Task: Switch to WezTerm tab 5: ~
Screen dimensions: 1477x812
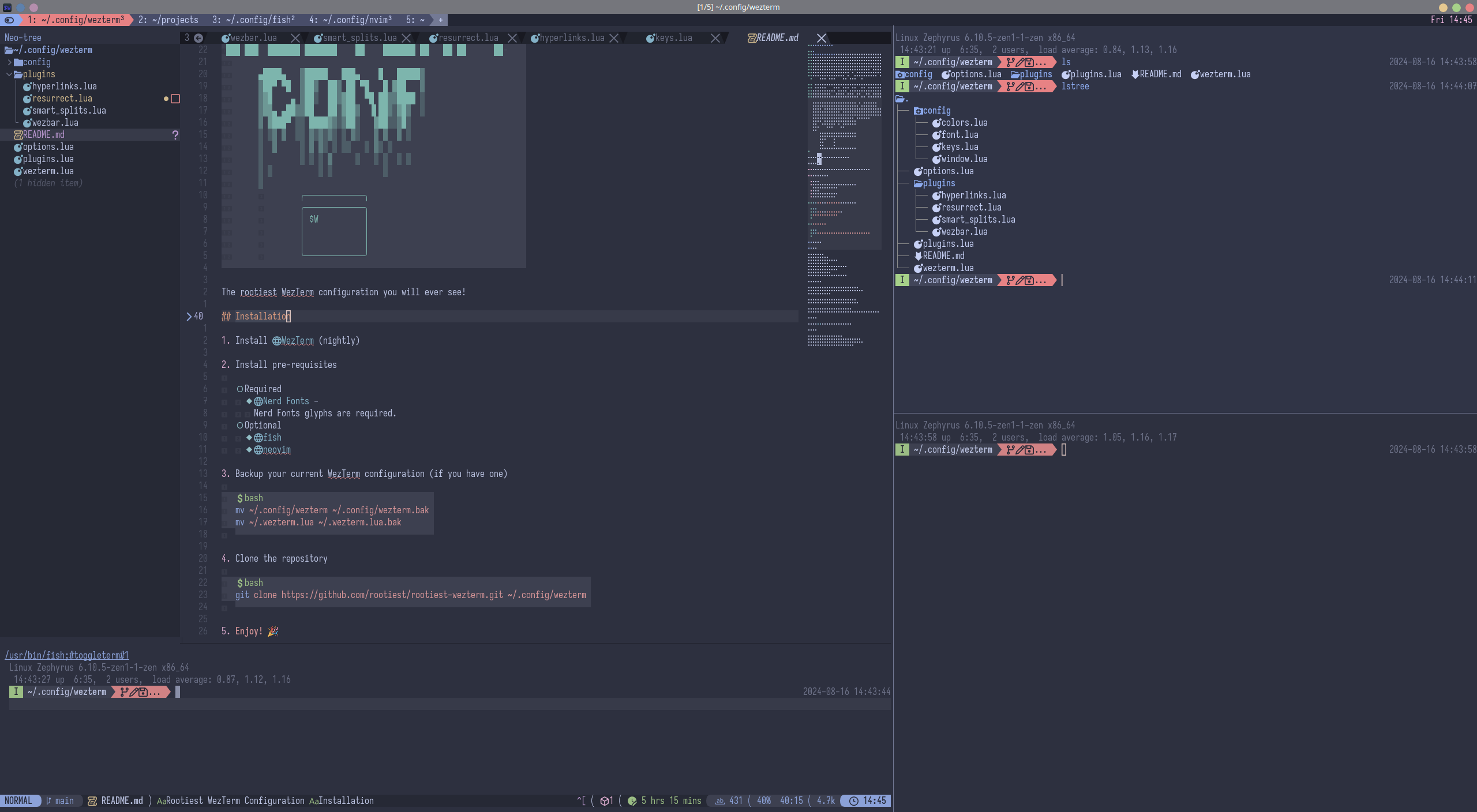Action: click(x=415, y=20)
